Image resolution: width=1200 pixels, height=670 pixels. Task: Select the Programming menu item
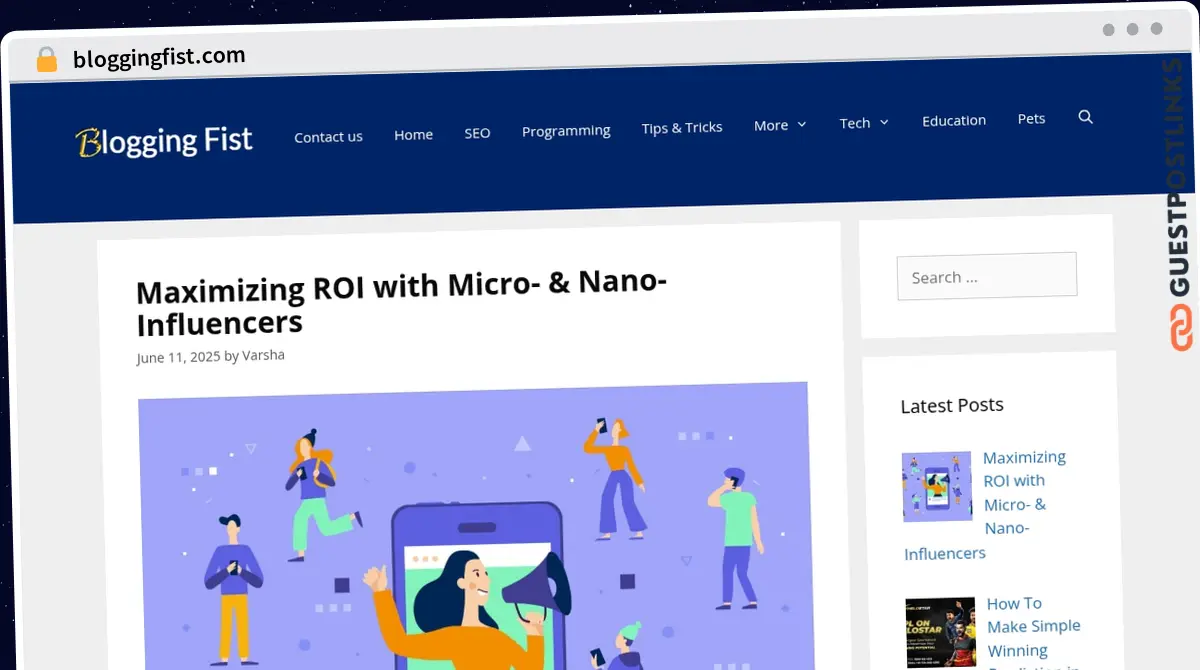tap(566, 131)
